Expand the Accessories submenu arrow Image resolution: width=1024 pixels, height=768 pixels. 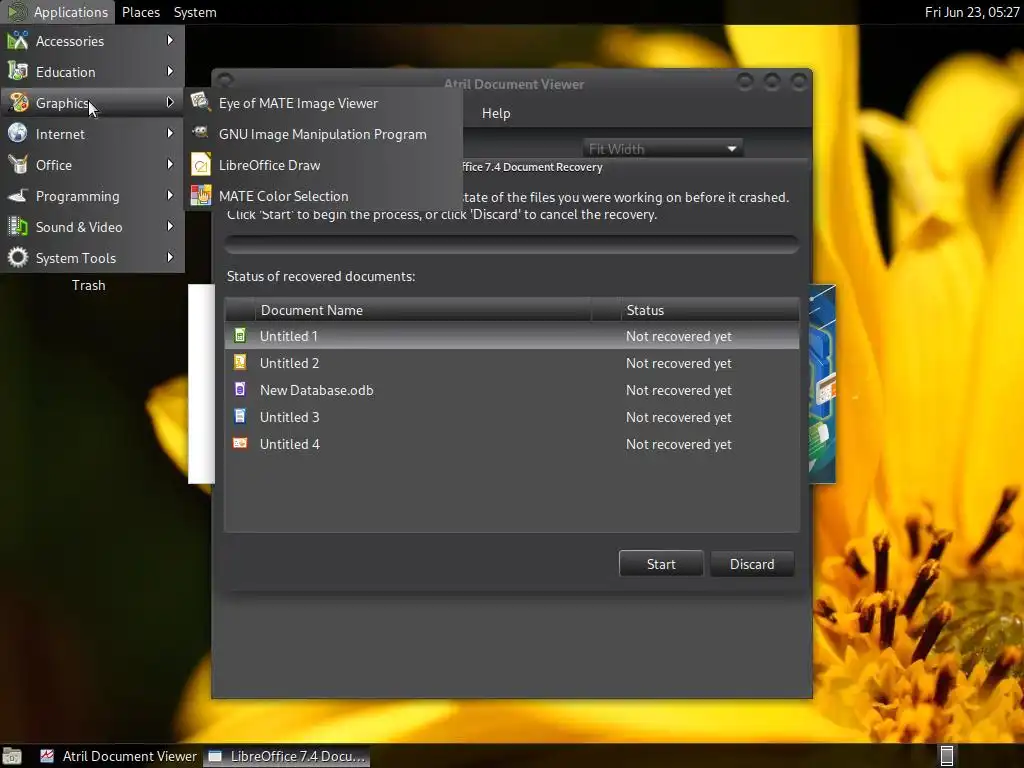coord(170,40)
